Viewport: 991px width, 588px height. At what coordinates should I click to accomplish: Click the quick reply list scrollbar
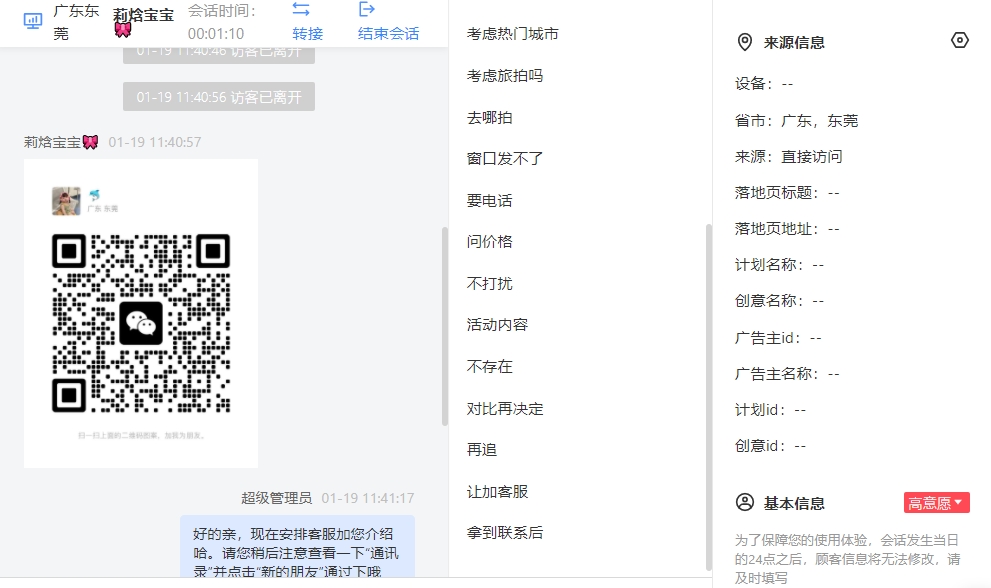(708, 397)
